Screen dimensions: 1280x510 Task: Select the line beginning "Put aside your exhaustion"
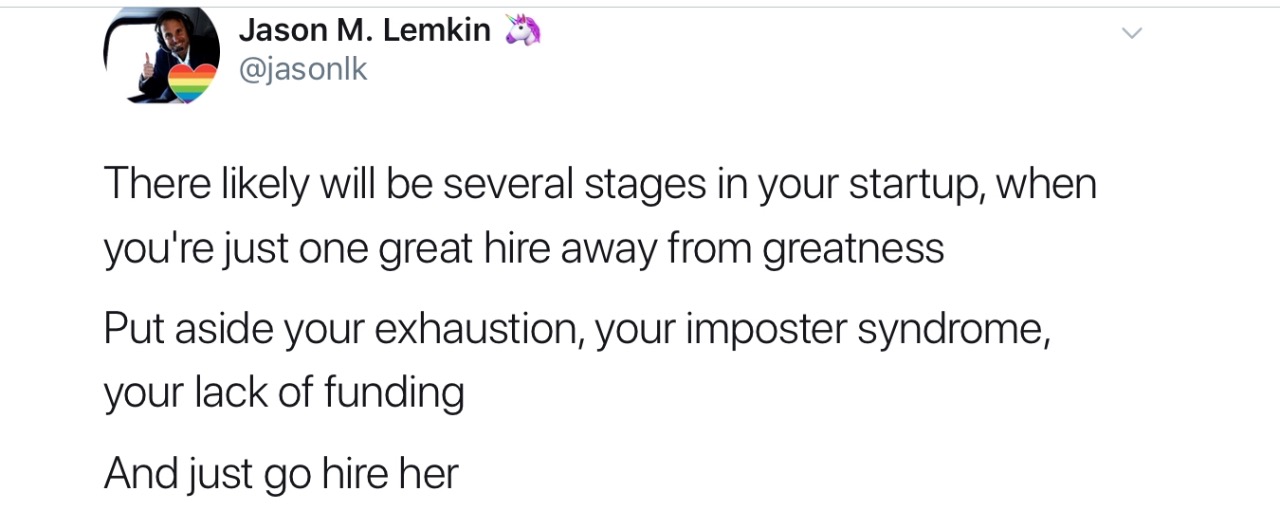[577, 328]
